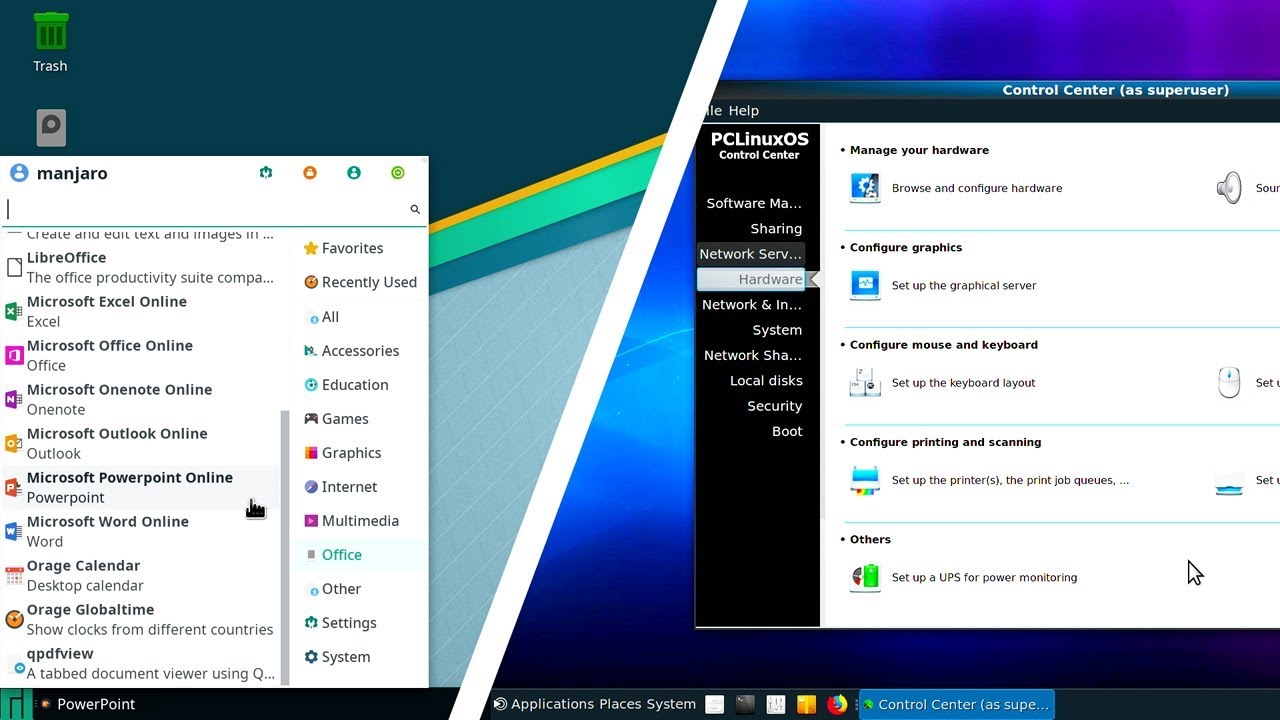Viewport: 1280px width, 720px height.
Task: Click Control Center taskbar button
Action: point(958,704)
